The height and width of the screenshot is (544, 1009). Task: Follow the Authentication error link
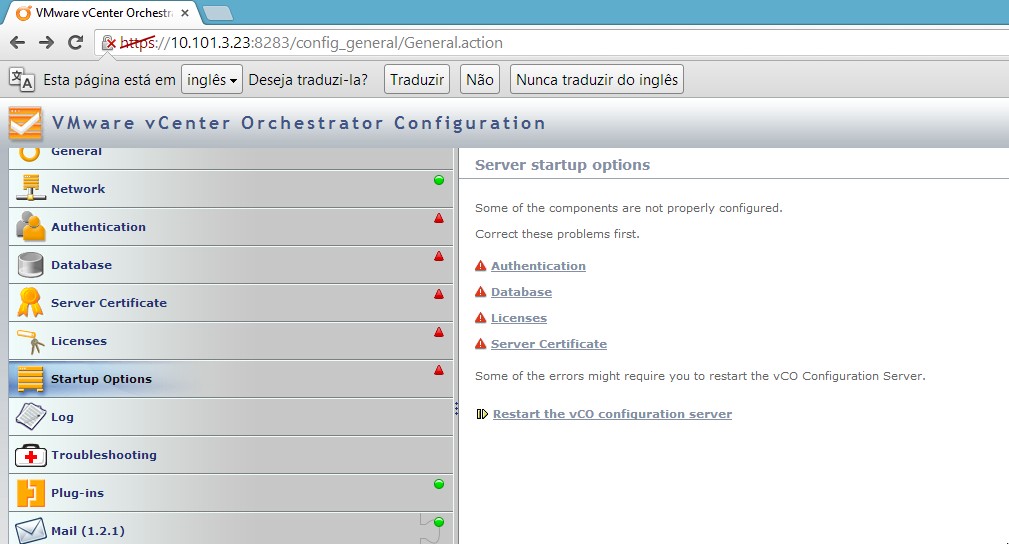[538, 266]
